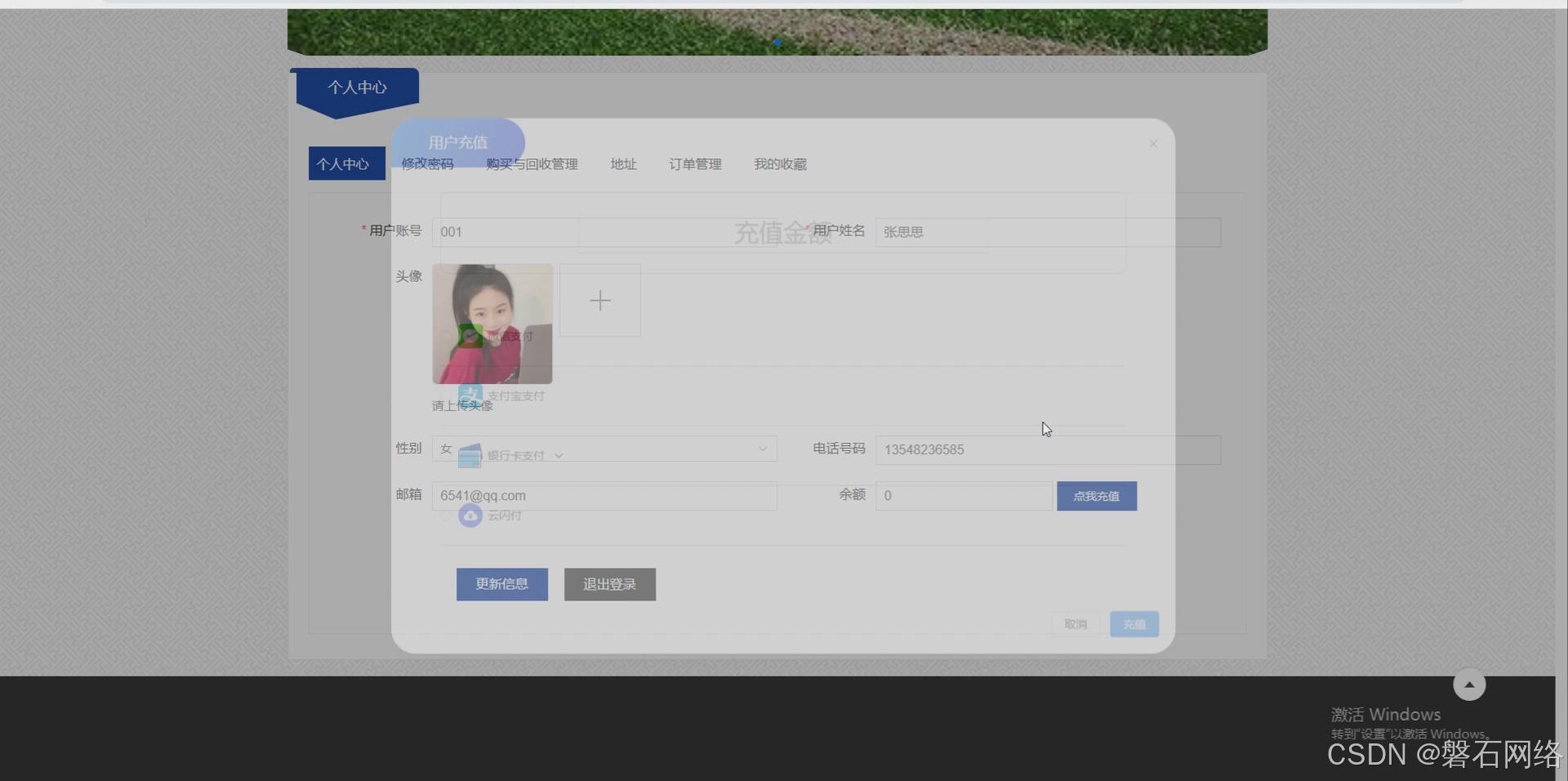Open 我的收藏 tab
Screen dimensions: 1568x781
[x=780, y=164]
